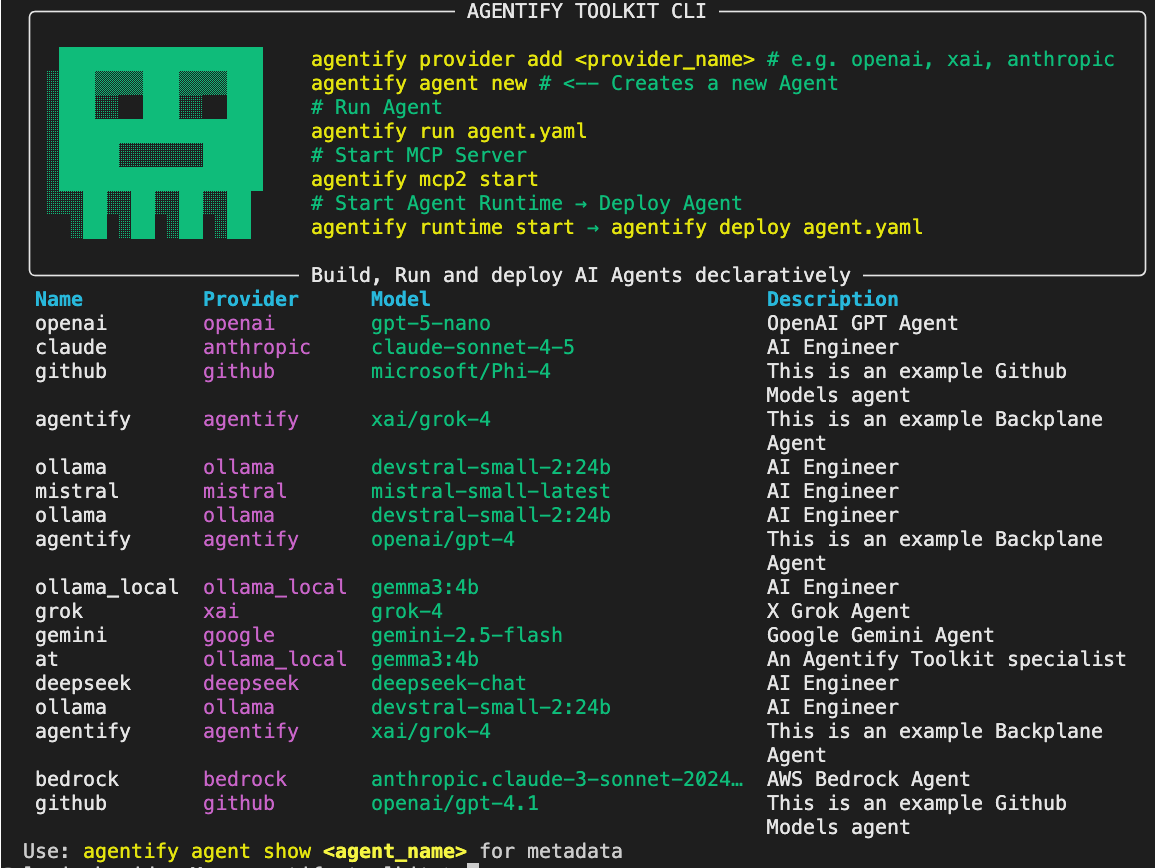Screen dimensions: 1156x868
Task: Click the '<agent_name>' placeholder in the hint
Action: pyautogui.click(x=394, y=851)
